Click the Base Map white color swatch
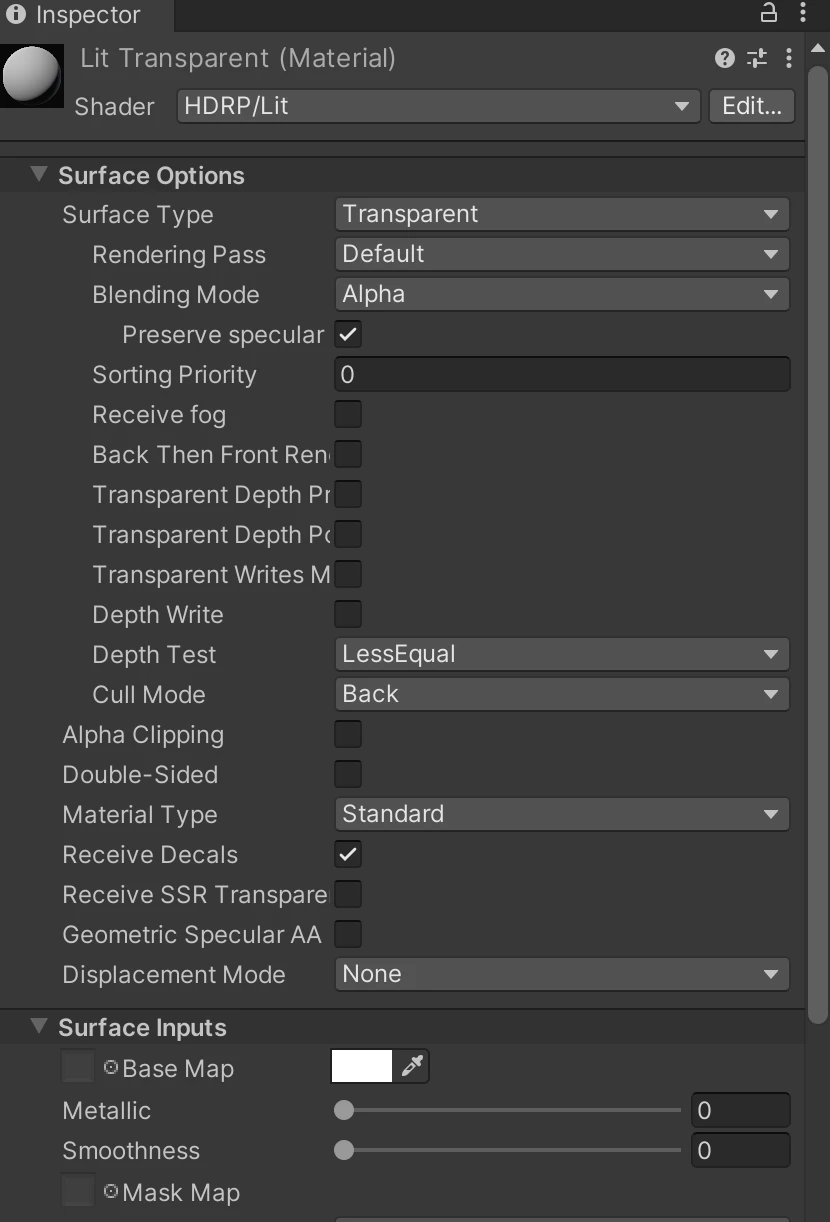The height and width of the screenshot is (1222, 830). point(362,1067)
